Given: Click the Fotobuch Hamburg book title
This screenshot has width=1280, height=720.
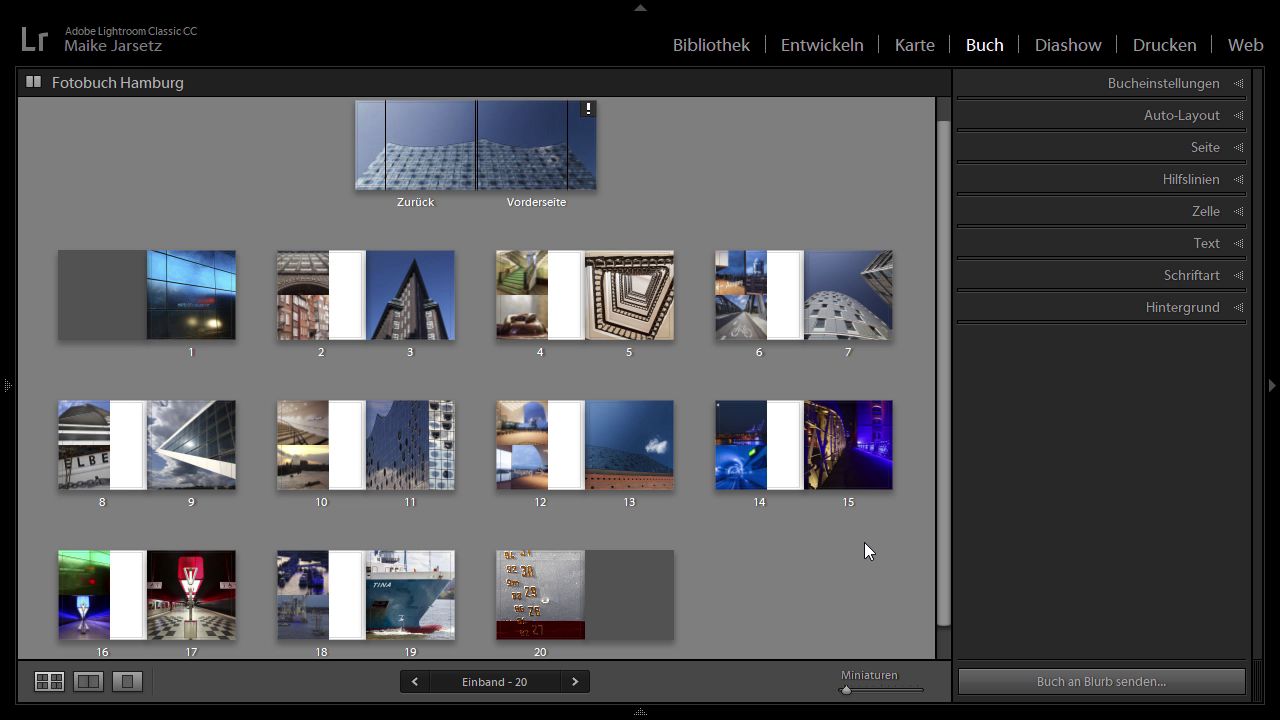Looking at the screenshot, I should click(x=118, y=82).
